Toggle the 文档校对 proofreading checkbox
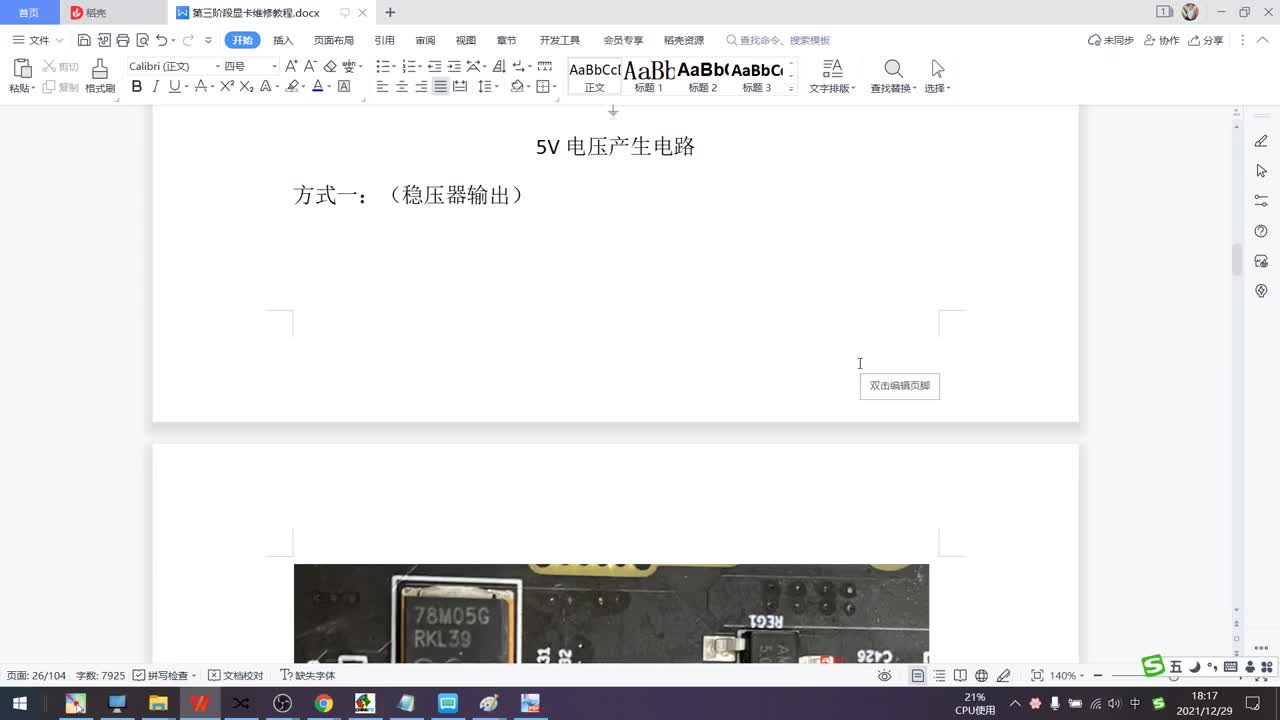Viewport: 1280px width, 720px height. point(214,676)
